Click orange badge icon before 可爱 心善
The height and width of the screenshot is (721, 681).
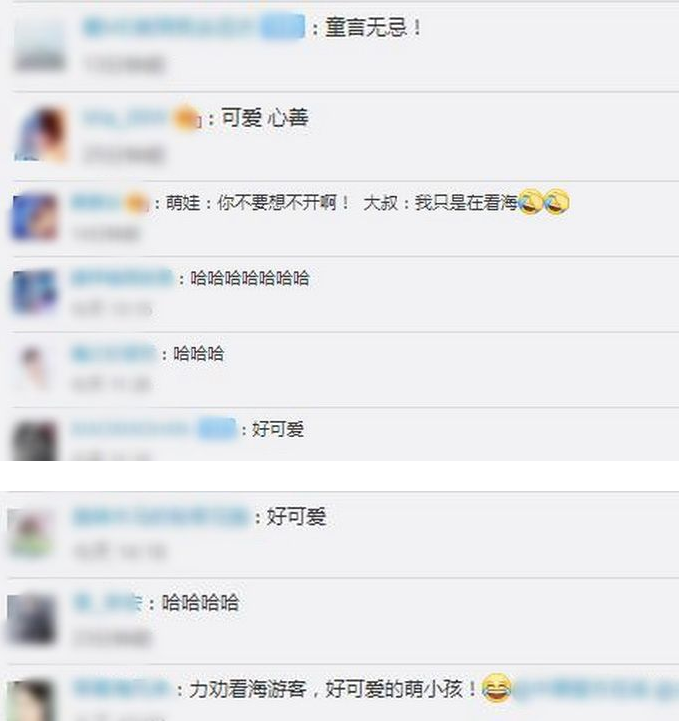pos(186,119)
